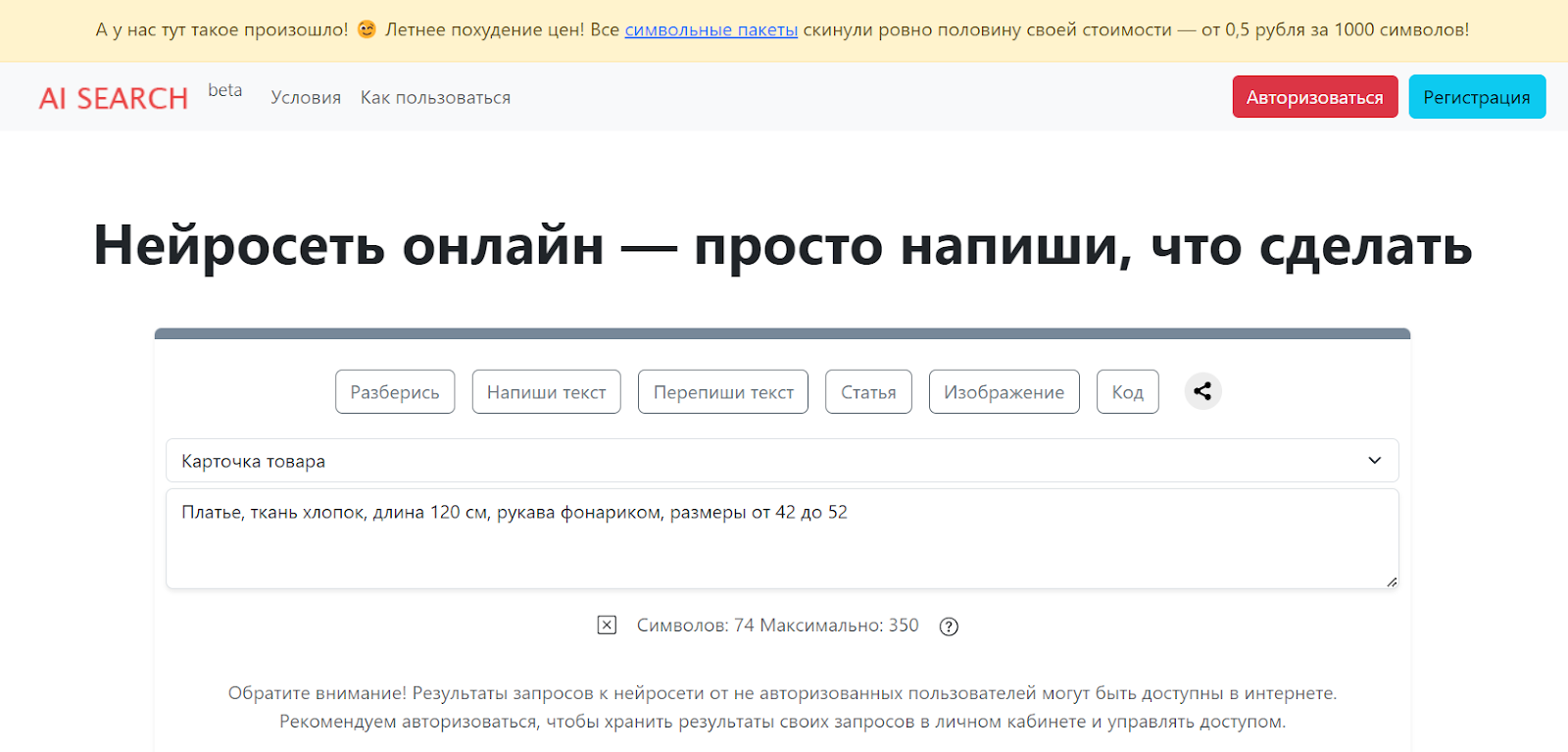
Task: Select the Код tab
Action: pos(1127,391)
